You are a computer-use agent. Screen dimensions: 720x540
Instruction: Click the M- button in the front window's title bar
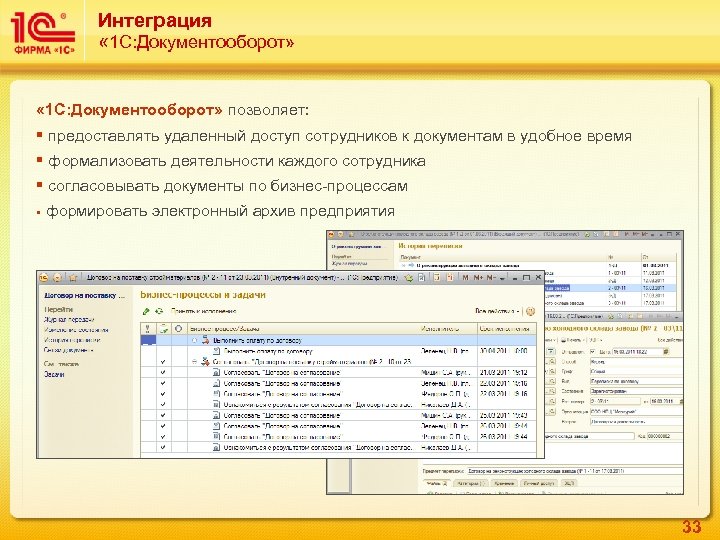[491, 277]
